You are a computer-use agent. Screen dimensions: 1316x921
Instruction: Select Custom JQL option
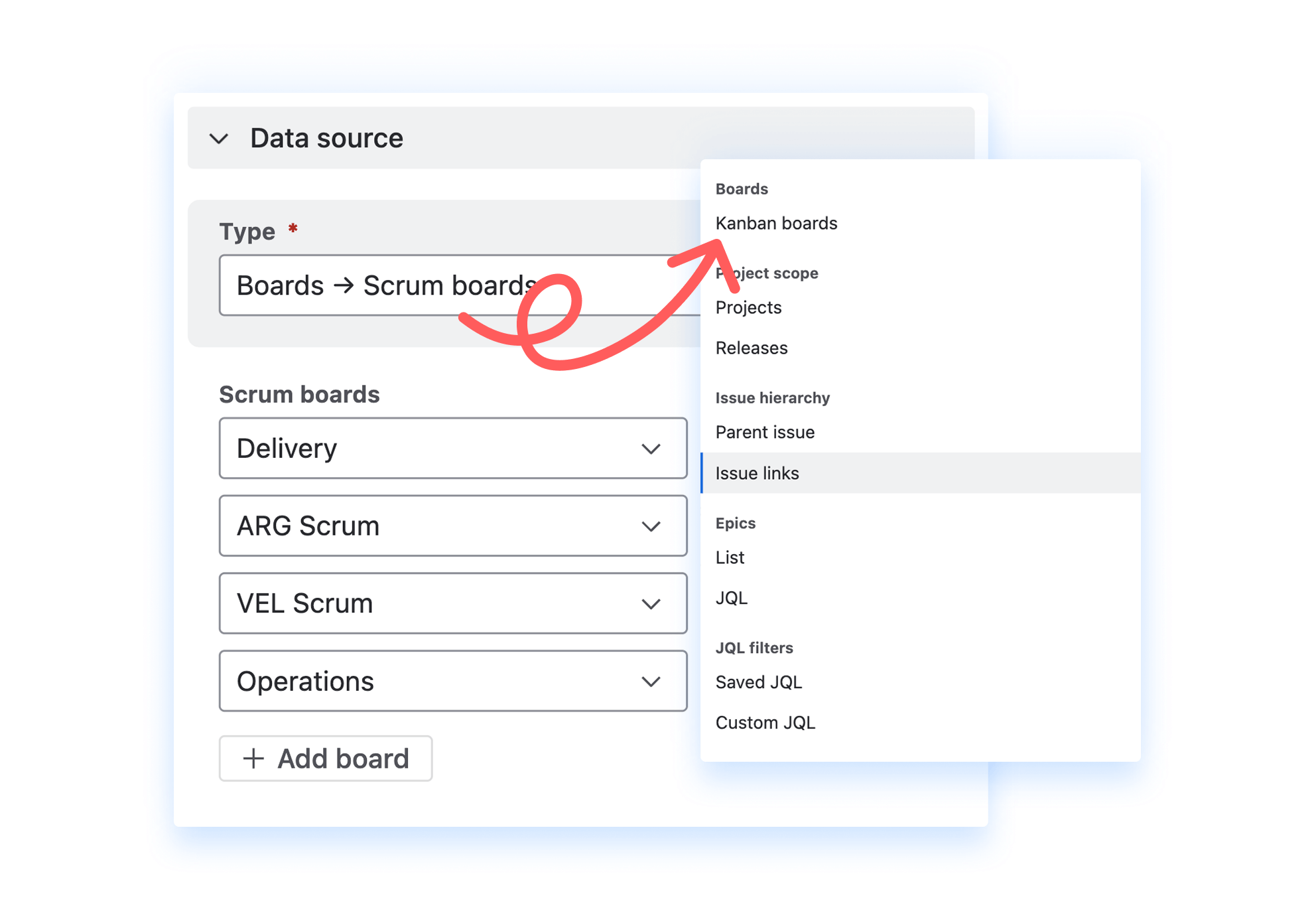[765, 723]
